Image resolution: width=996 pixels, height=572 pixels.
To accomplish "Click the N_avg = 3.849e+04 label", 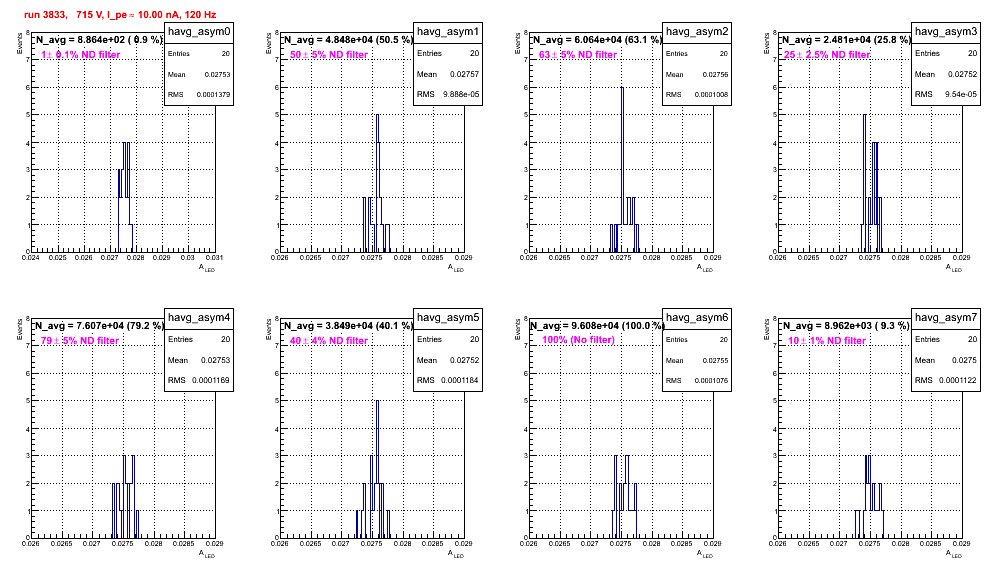I will click(348, 326).
